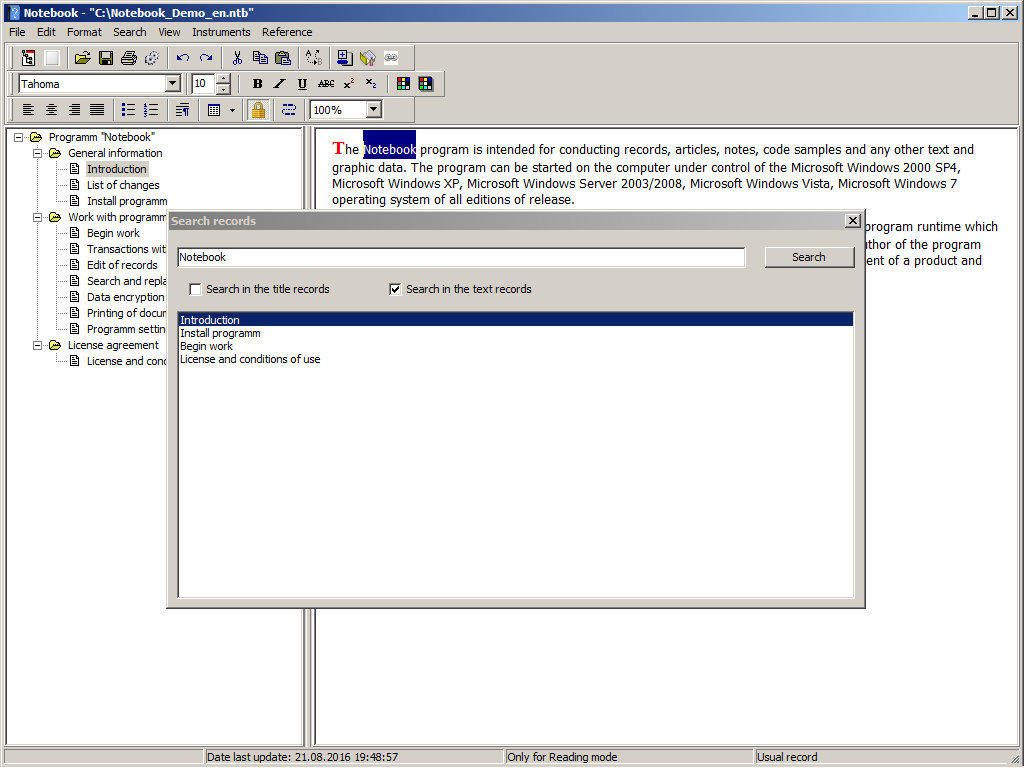Viewport: 1024px width, 768px height.
Task: Apply italic formatting
Action: click(280, 84)
